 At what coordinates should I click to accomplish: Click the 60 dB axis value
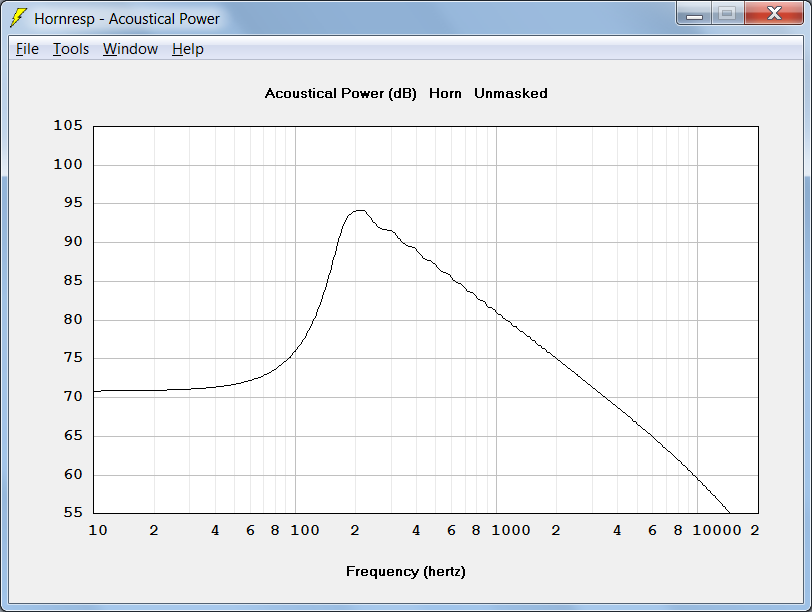click(x=73, y=474)
